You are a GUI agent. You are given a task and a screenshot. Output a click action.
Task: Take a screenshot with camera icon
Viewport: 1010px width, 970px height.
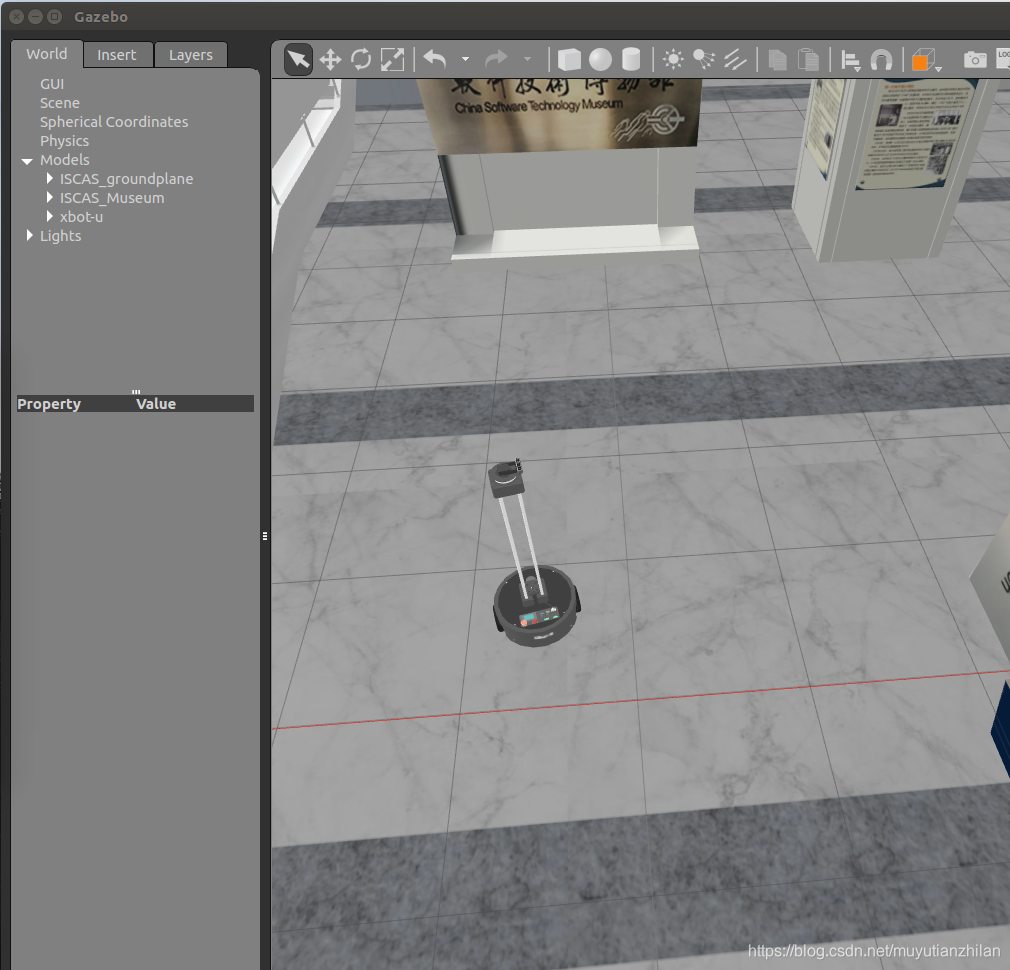(x=975, y=60)
